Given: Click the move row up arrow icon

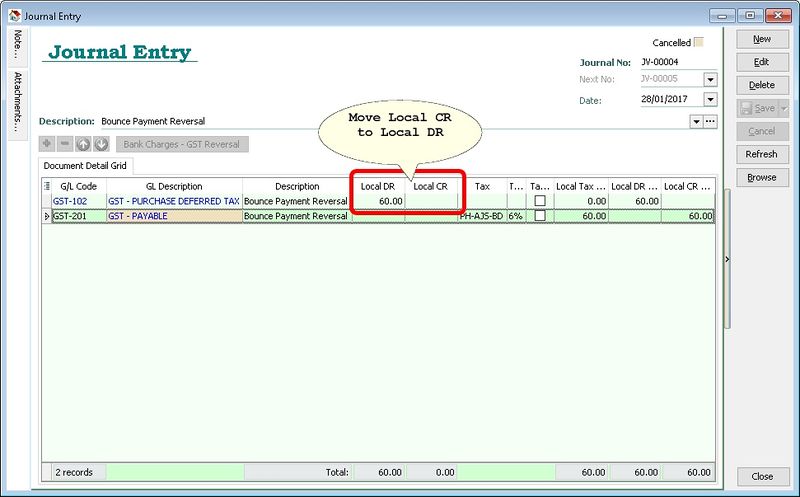Looking at the screenshot, I should click(83, 144).
